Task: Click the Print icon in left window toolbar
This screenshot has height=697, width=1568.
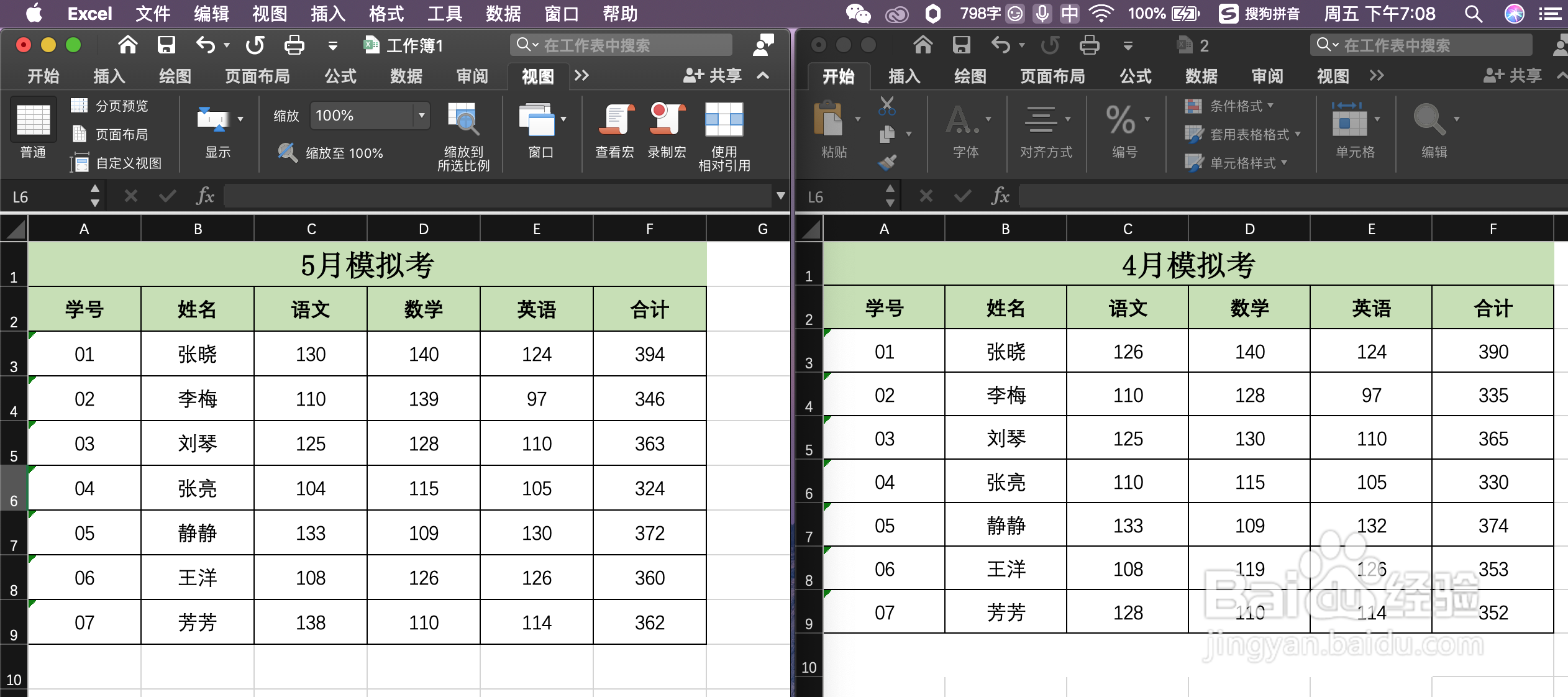Action: tap(294, 45)
